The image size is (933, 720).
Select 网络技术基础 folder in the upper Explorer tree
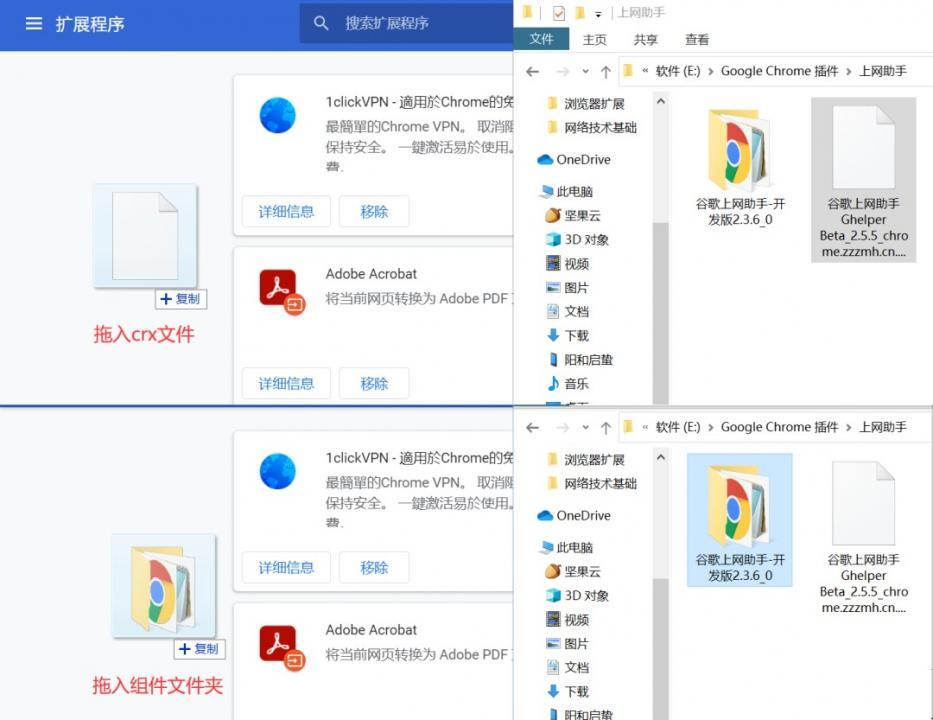click(592, 127)
